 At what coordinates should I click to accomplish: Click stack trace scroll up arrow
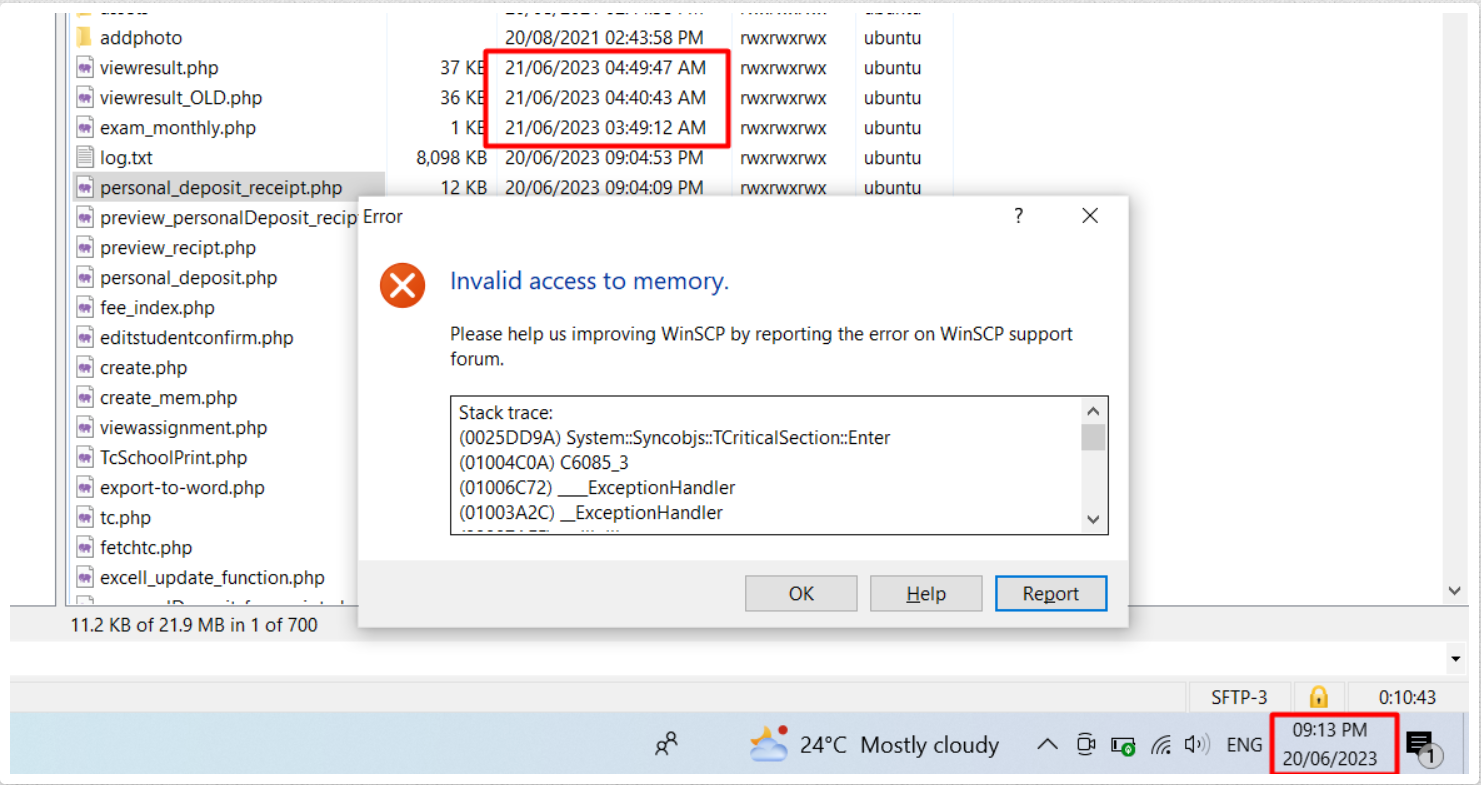(x=1093, y=411)
